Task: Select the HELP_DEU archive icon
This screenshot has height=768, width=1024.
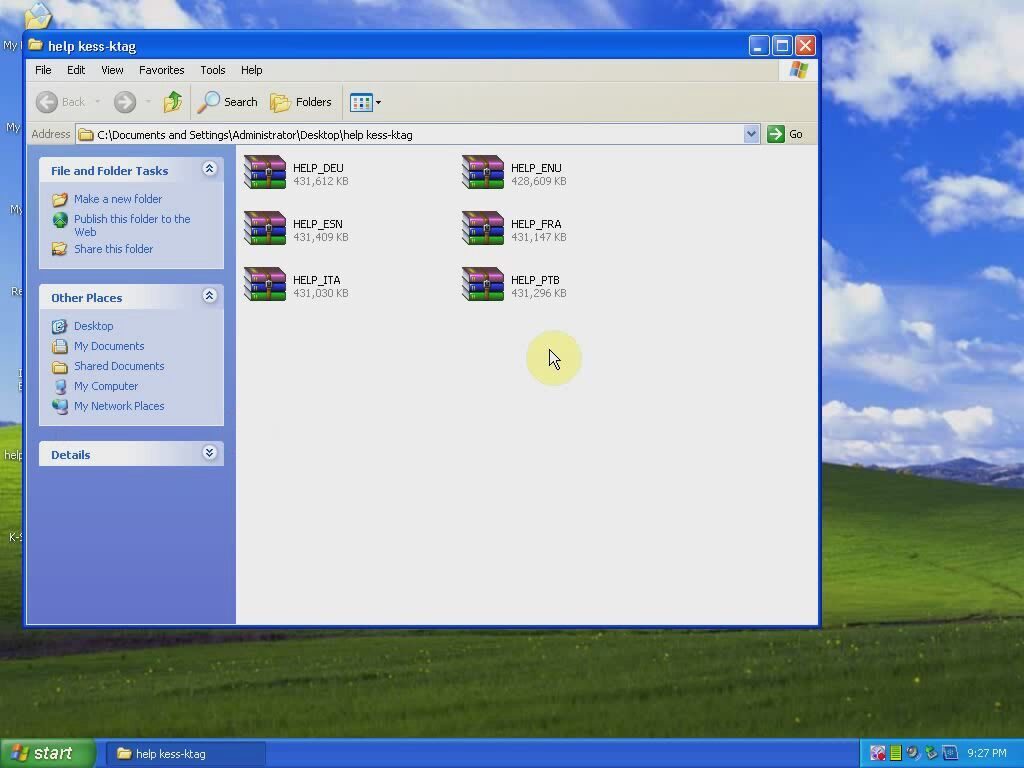Action: 265,172
